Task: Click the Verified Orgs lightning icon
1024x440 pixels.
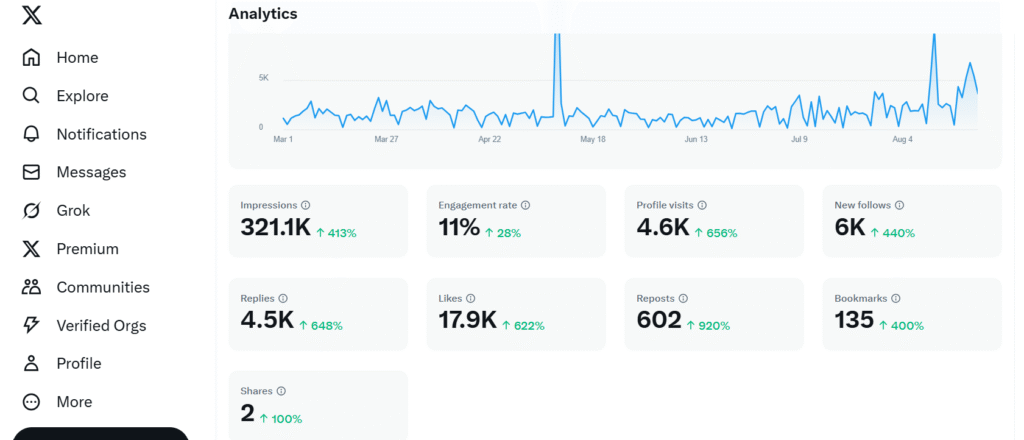Action: (x=32, y=325)
